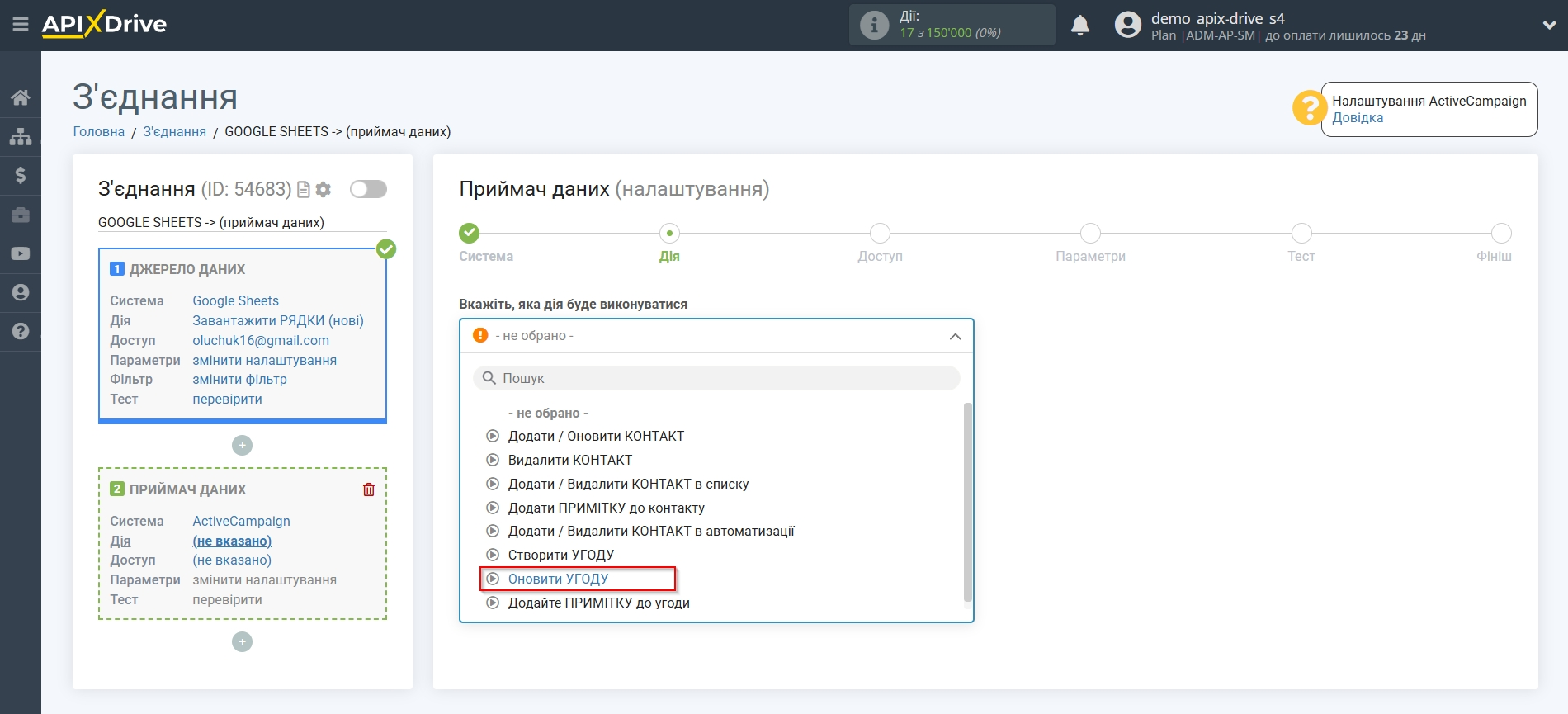The height and width of the screenshot is (714, 1568).
Task: Open the 'Довідка' help link
Action: point(1358,117)
